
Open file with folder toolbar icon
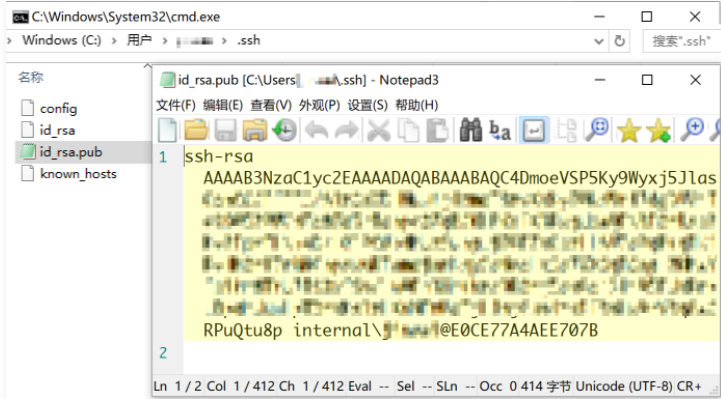196,130
